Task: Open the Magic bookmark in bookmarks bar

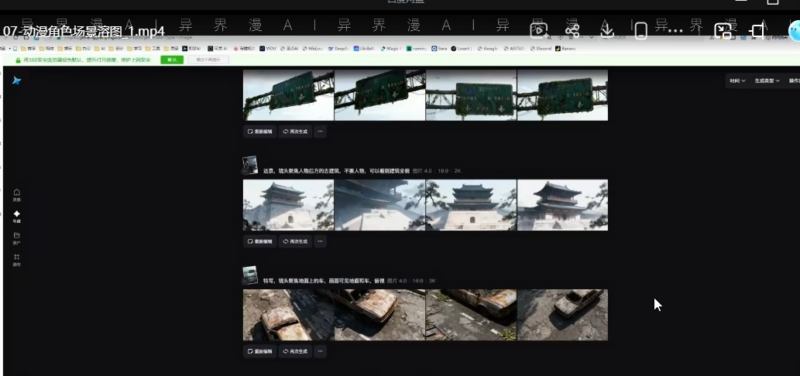Action: click(x=391, y=48)
